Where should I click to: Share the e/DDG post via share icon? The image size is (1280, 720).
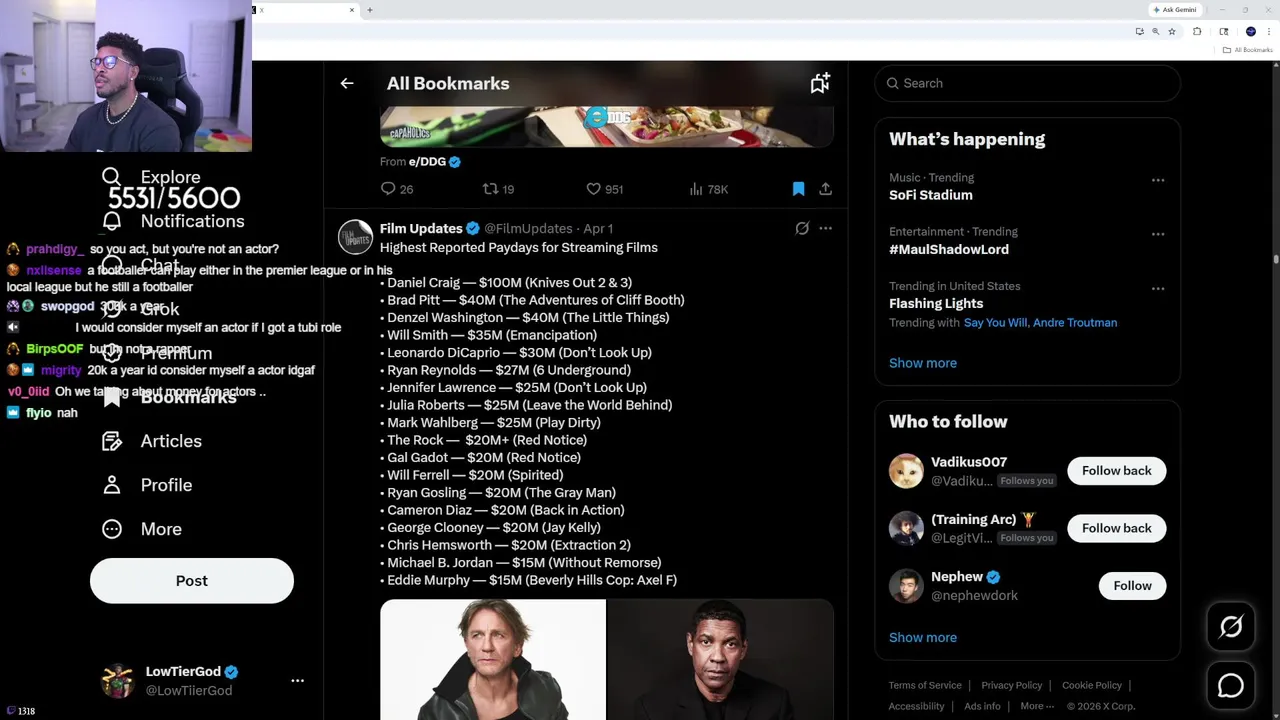coord(825,189)
